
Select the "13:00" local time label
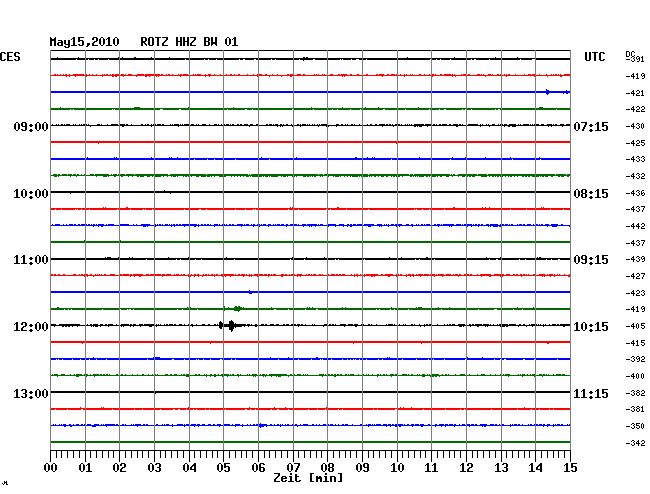click(31, 393)
